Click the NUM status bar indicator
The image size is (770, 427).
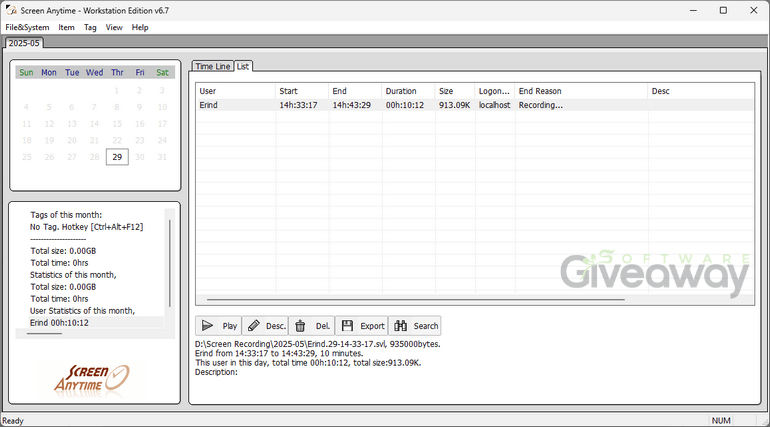point(721,421)
